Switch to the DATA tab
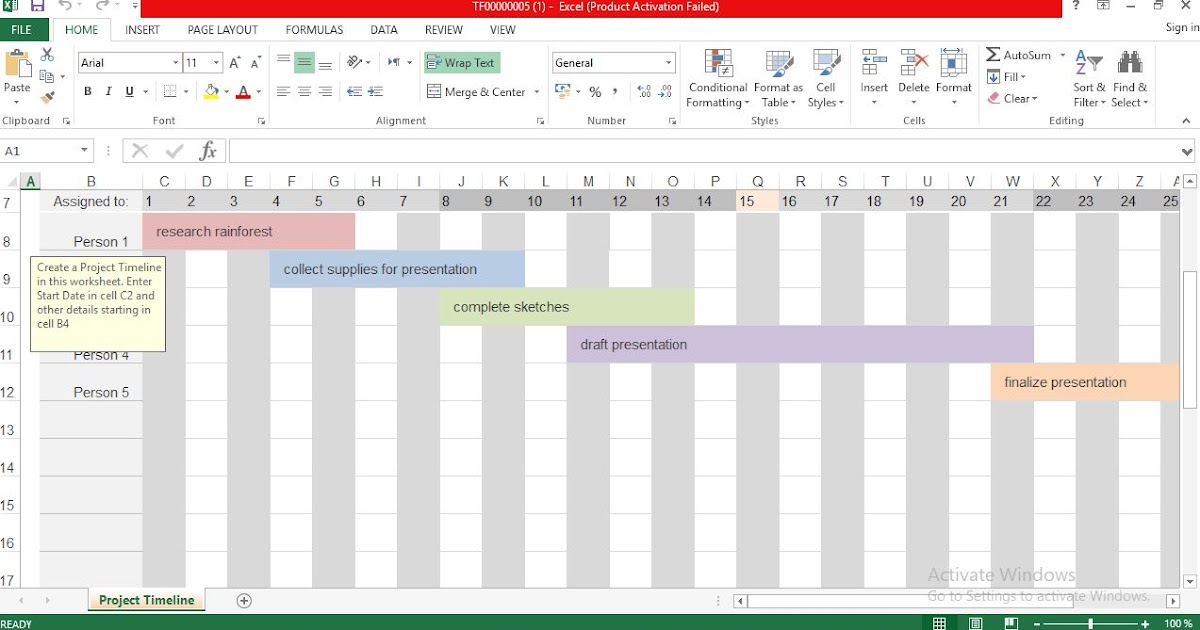The width and height of the screenshot is (1200, 630). tap(384, 30)
